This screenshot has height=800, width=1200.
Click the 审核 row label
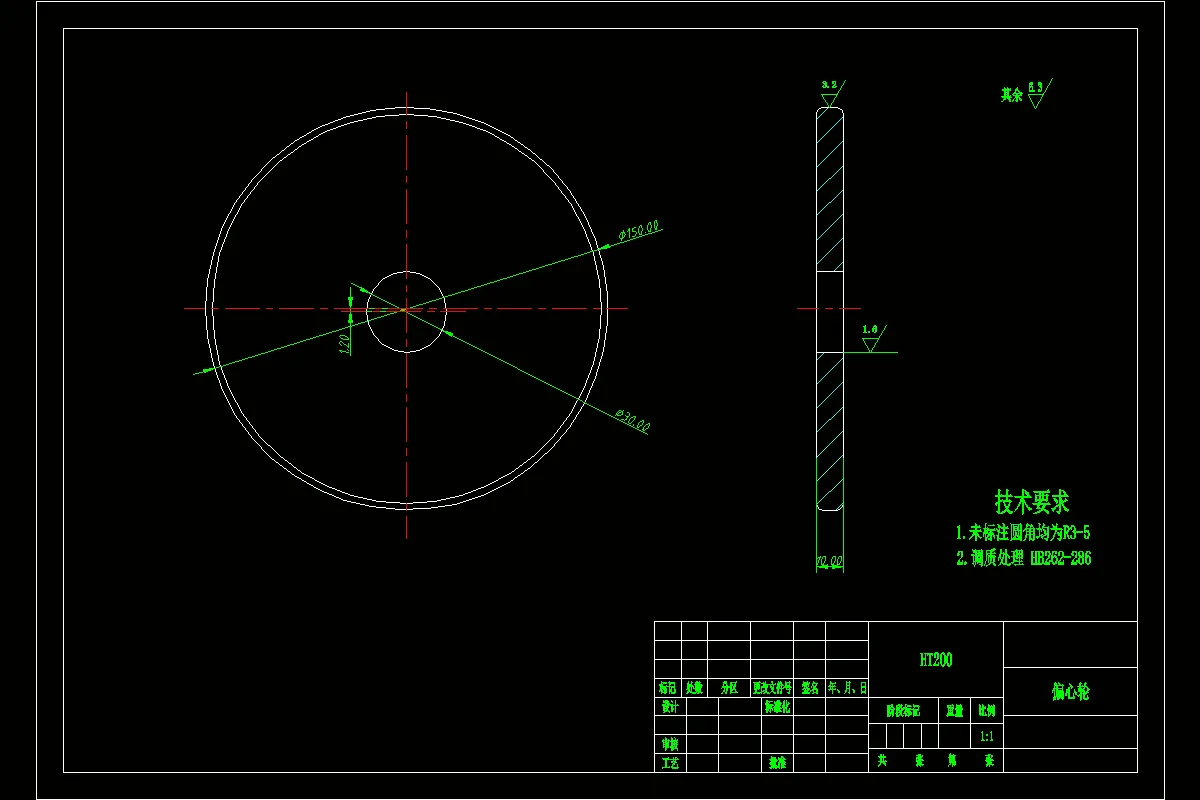pos(669,745)
